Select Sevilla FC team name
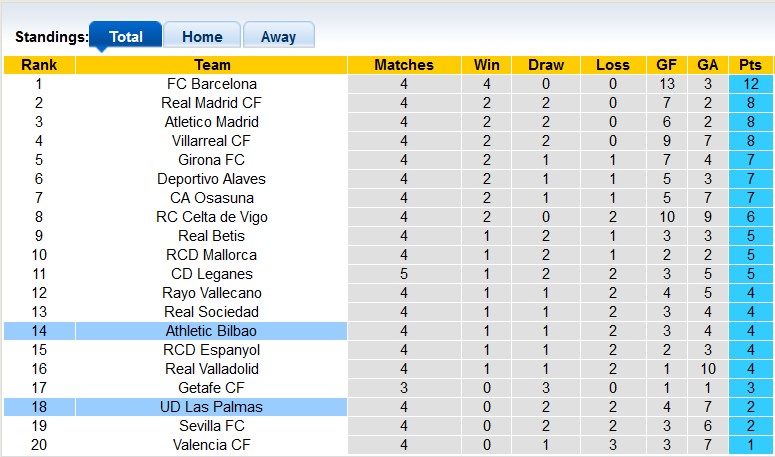775x457 pixels. pos(212,426)
